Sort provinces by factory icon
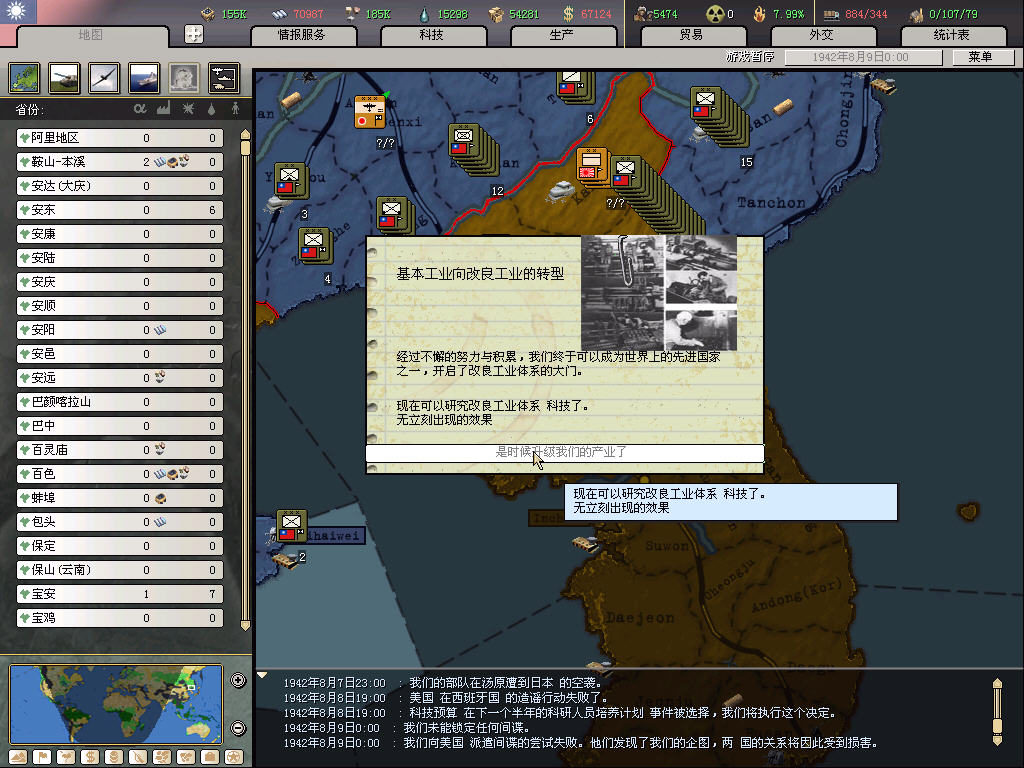 (x=163, y=108)
